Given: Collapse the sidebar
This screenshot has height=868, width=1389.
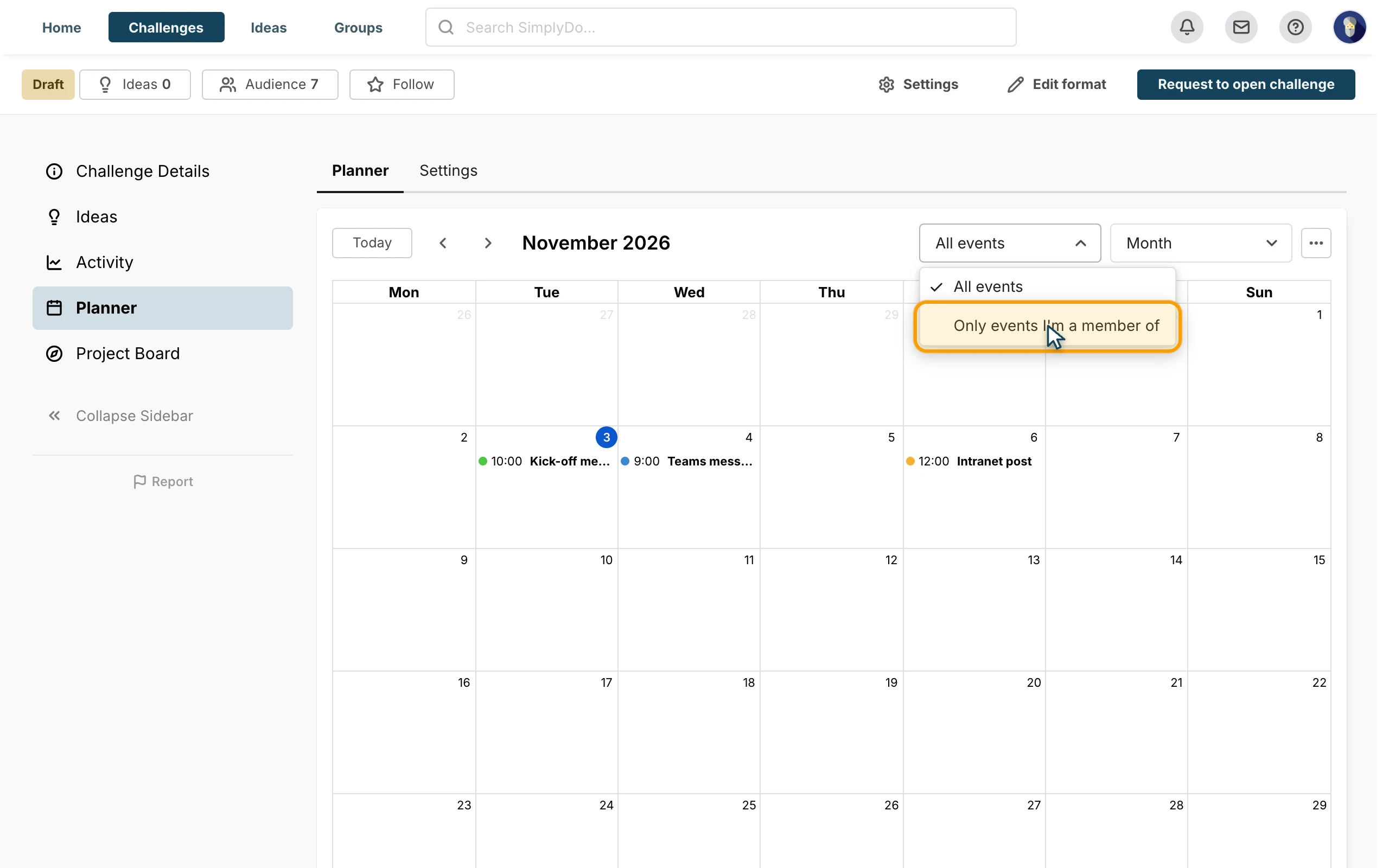Looking at the screenshot, I should click(x=120, y=416).
